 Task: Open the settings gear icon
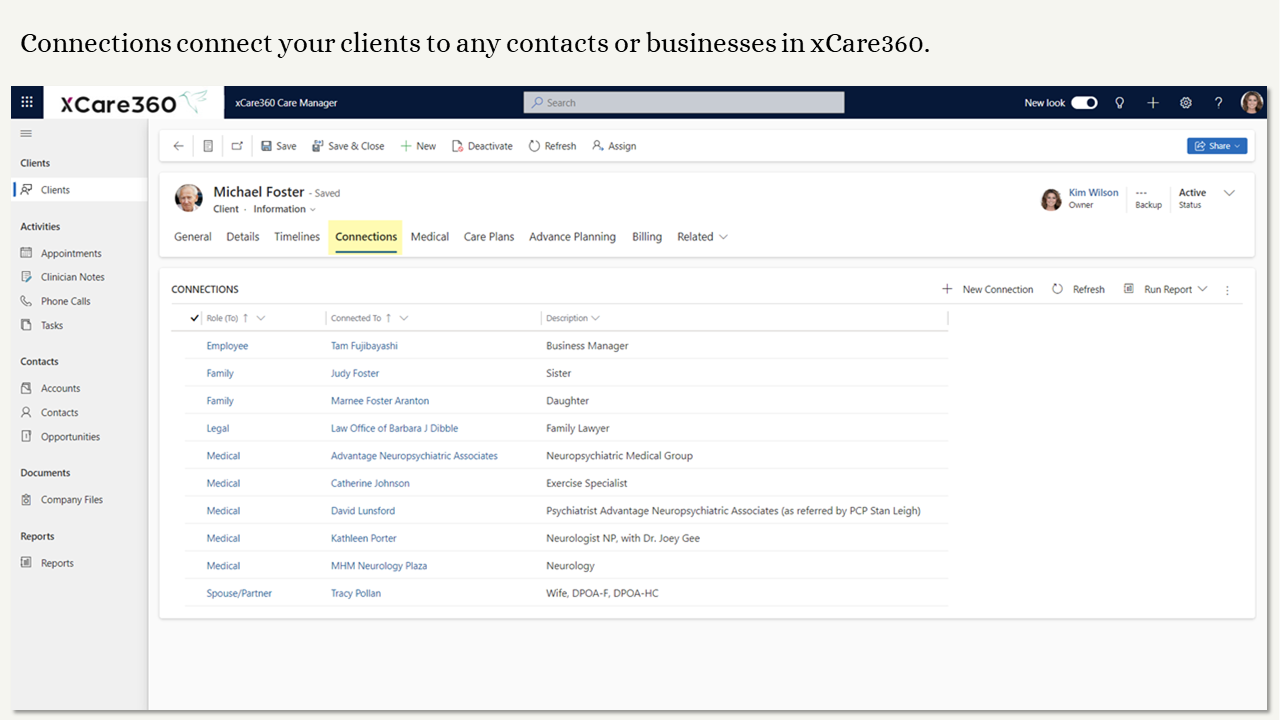[x=1186, y=102]
